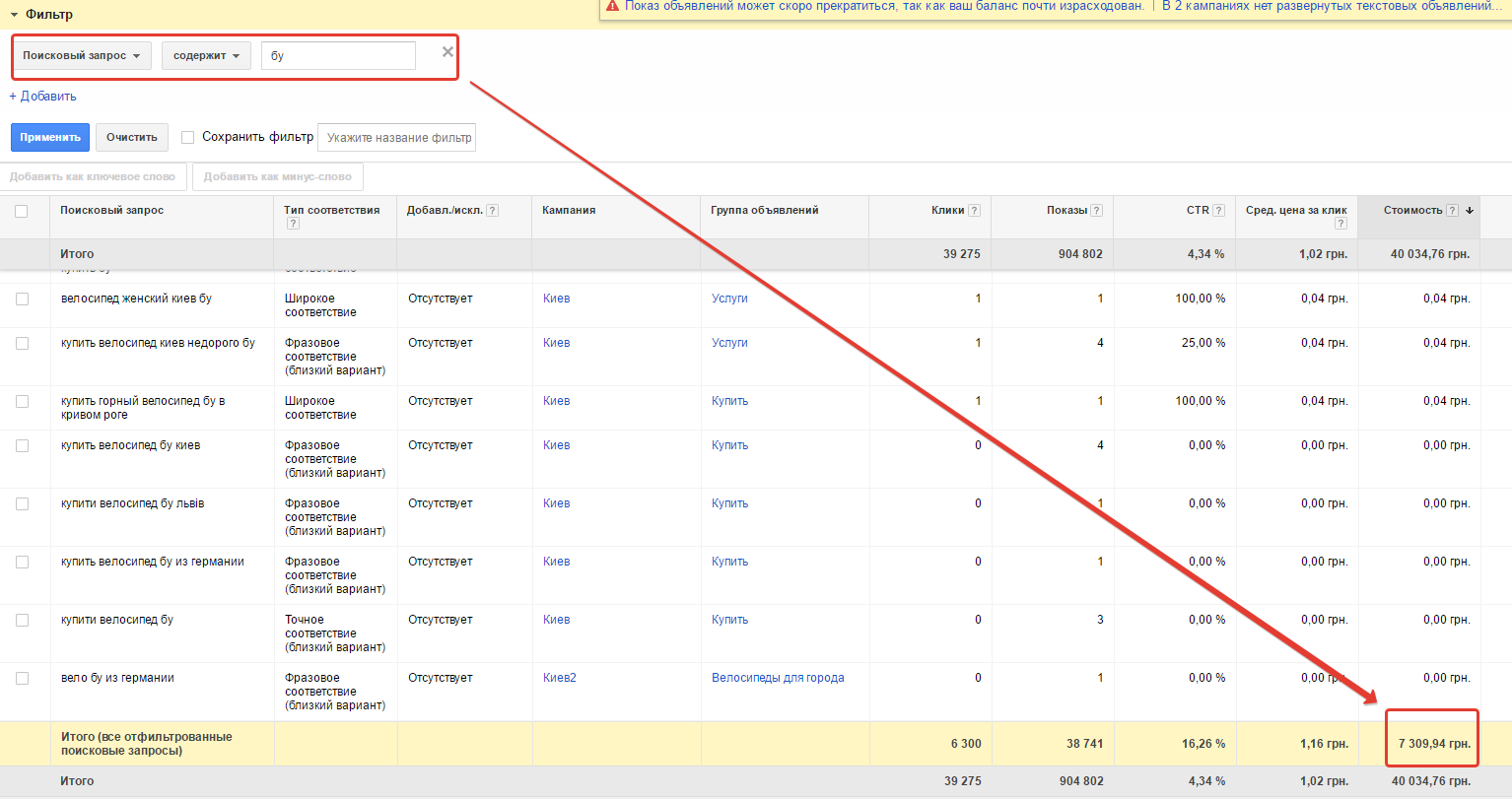Open help icon next to CTR
Image resolution: width=1512 pixels, height=799 pixels.
point(1218,210)
